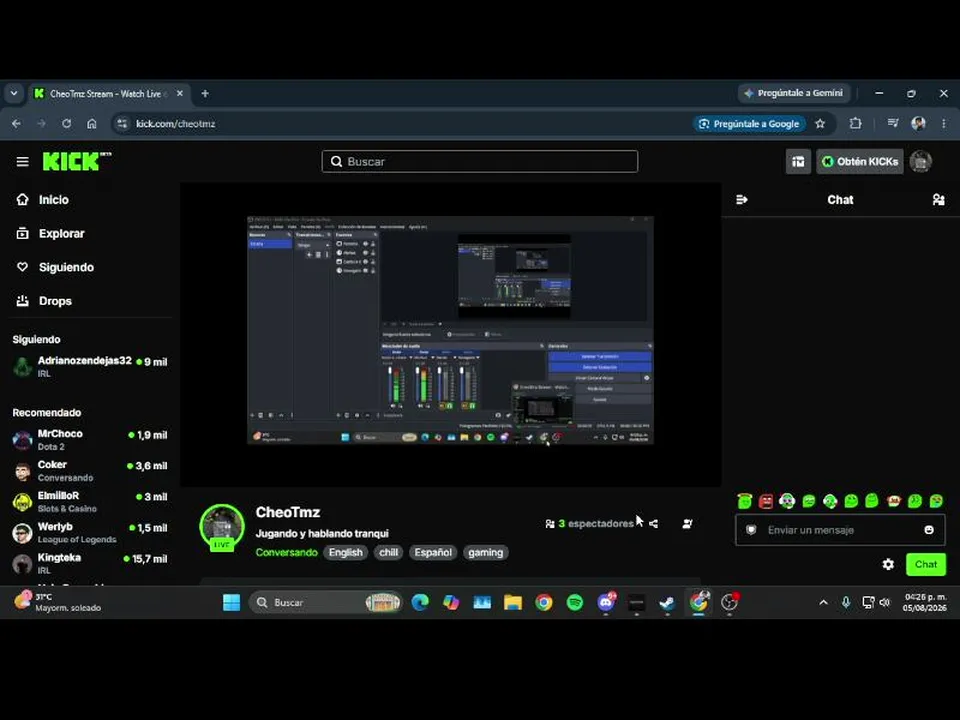Open Adrianozendejas32 followed channel
960x720 pixels.
click(90, 367)
